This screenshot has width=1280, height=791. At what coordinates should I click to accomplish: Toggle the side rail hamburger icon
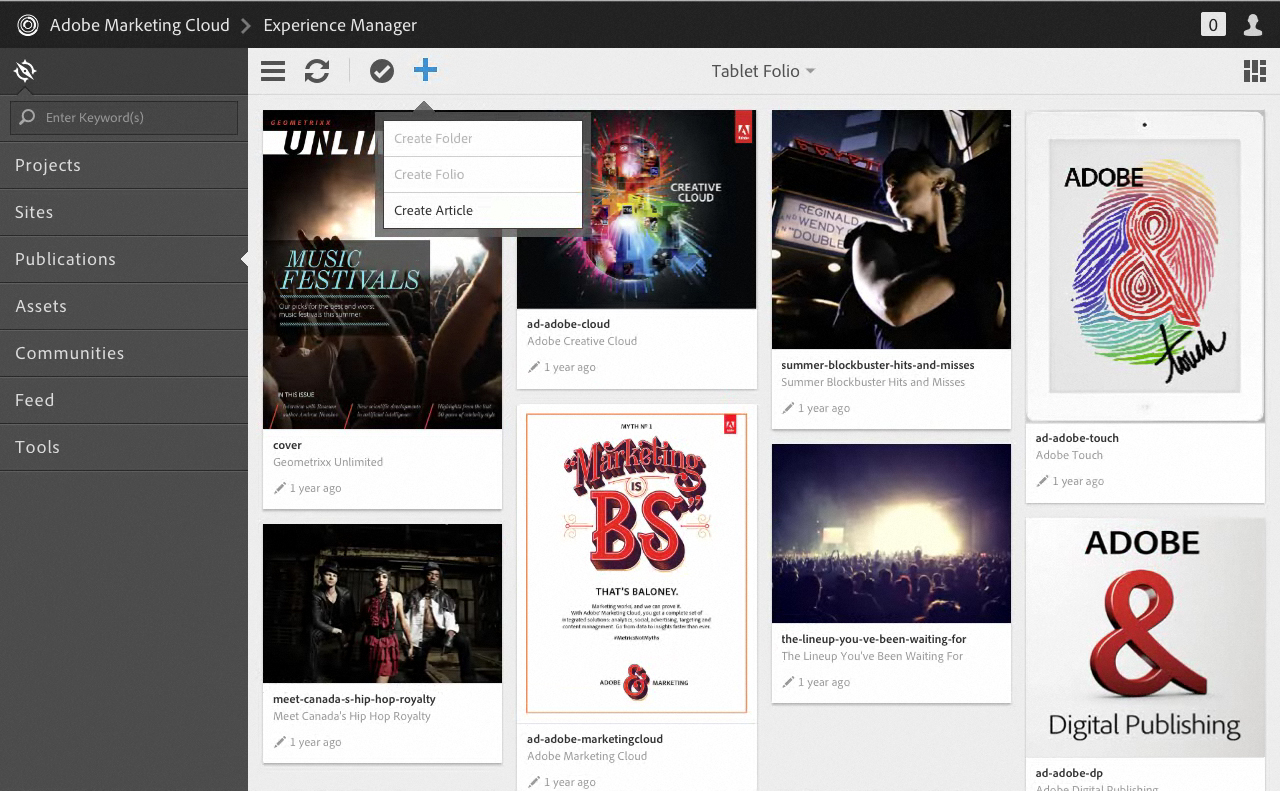[273, 71]
